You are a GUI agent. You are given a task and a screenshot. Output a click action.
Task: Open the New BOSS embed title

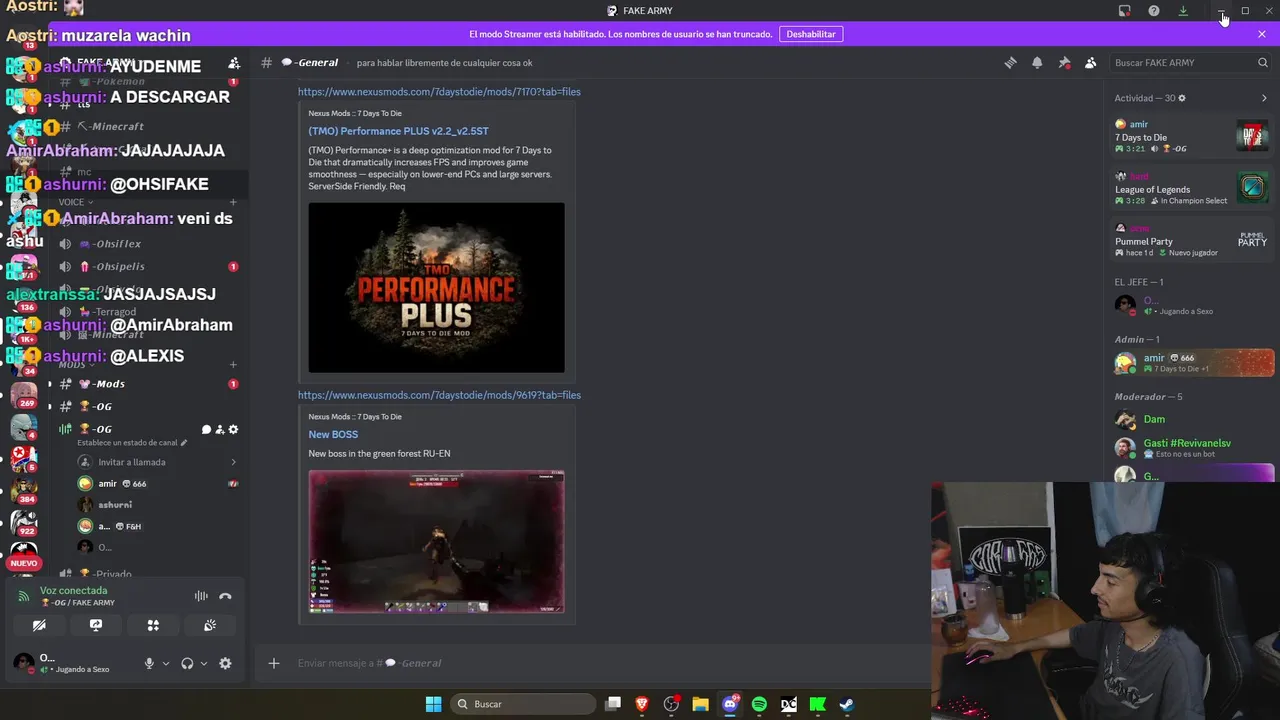(333, 434)
